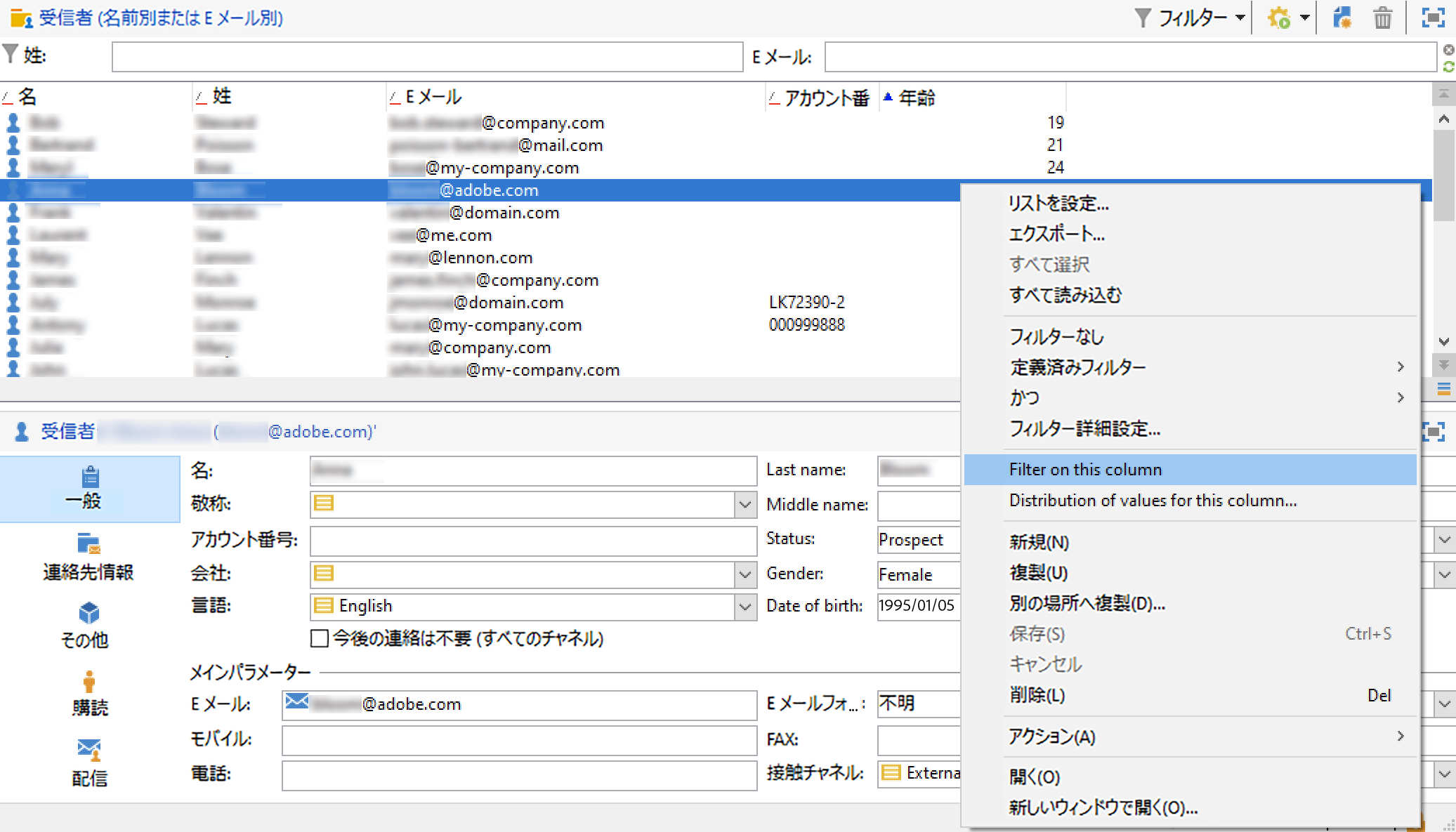
Task: Click the trash delete icon in toolbar
Action: (1382, 18)
